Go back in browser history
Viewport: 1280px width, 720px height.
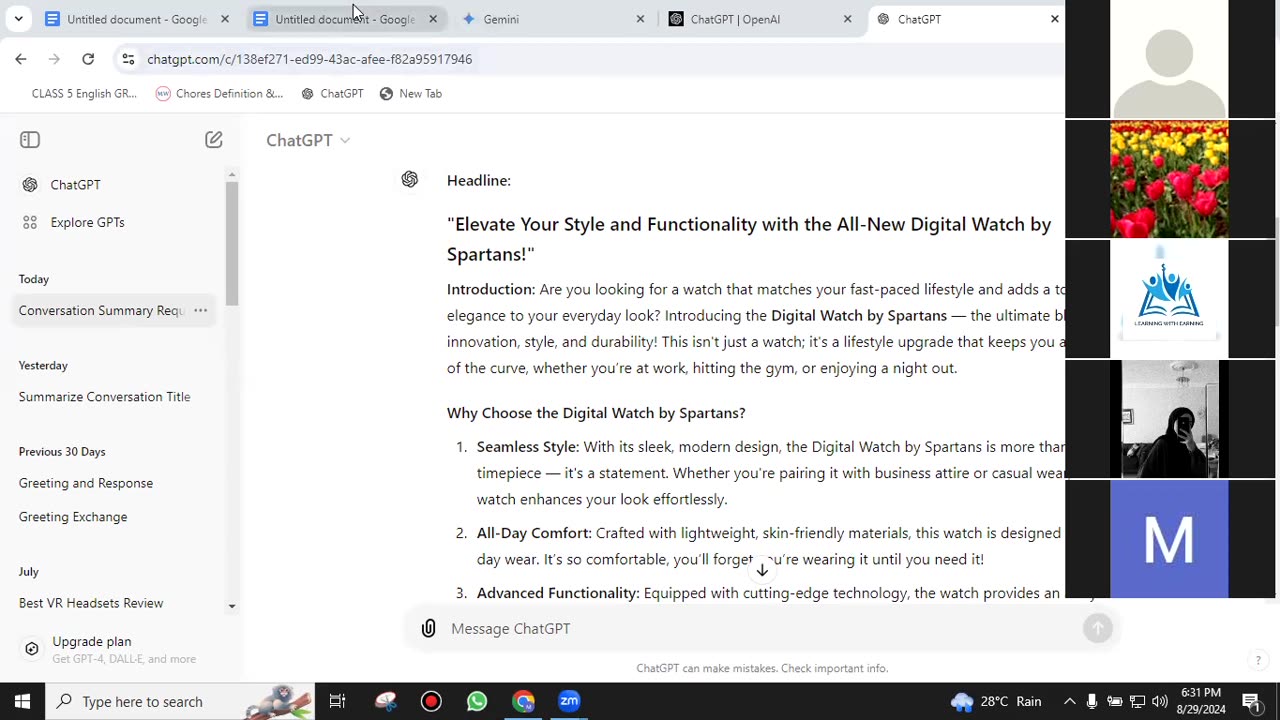tap(21, 59)
